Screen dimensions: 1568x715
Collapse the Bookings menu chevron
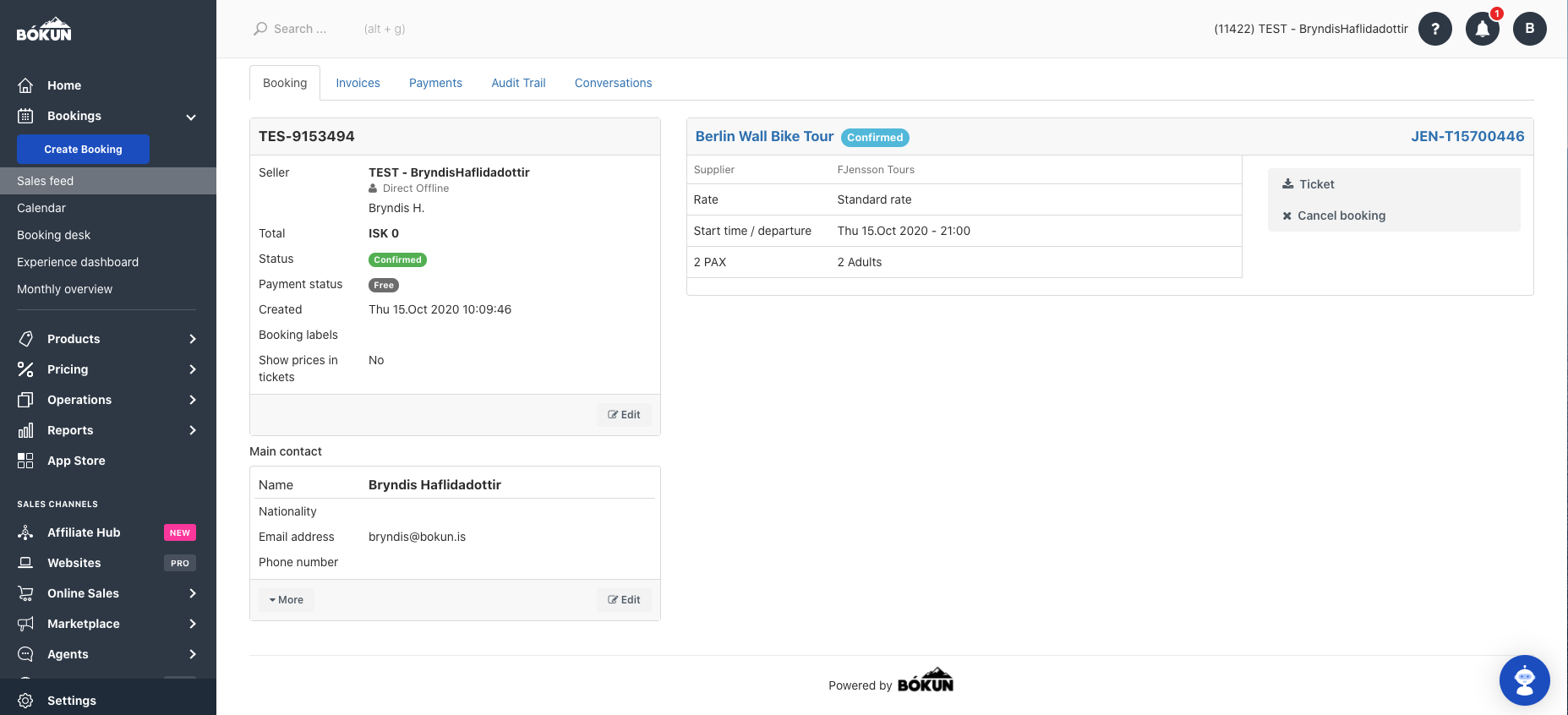click(x=191, y=117)
